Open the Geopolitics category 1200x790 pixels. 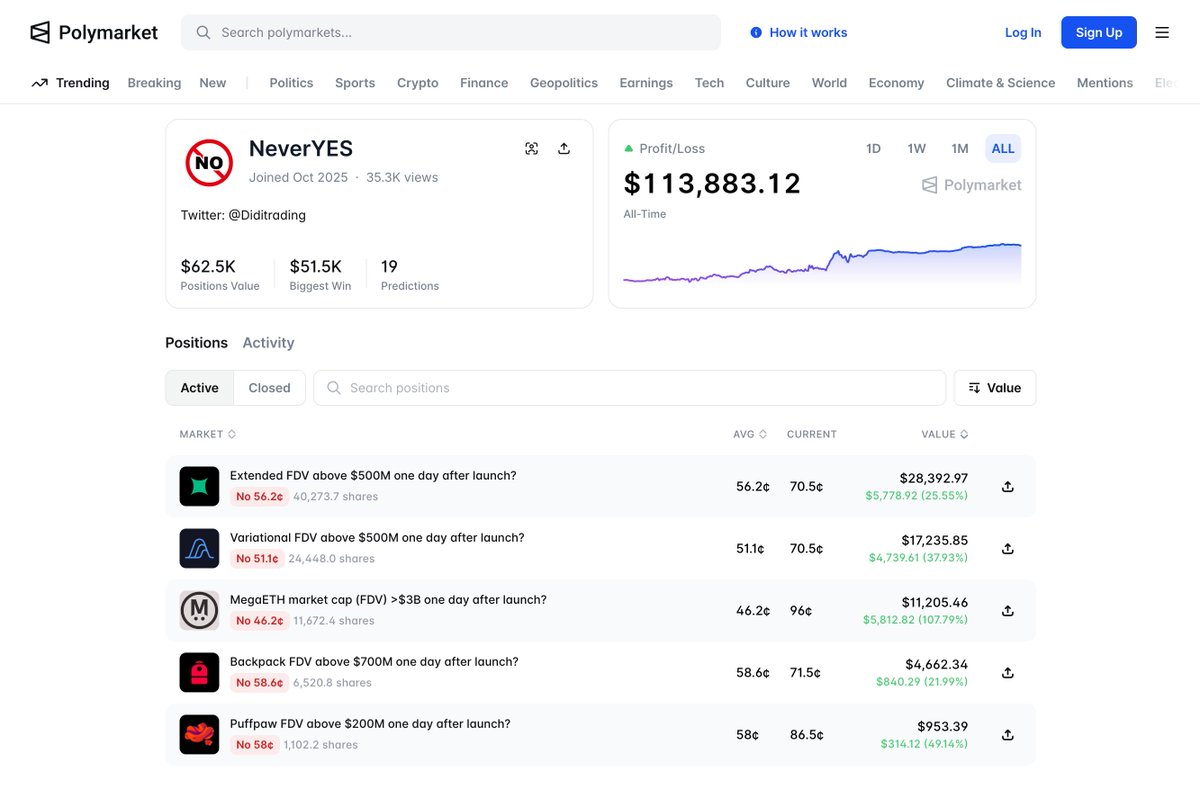point(564,83)
